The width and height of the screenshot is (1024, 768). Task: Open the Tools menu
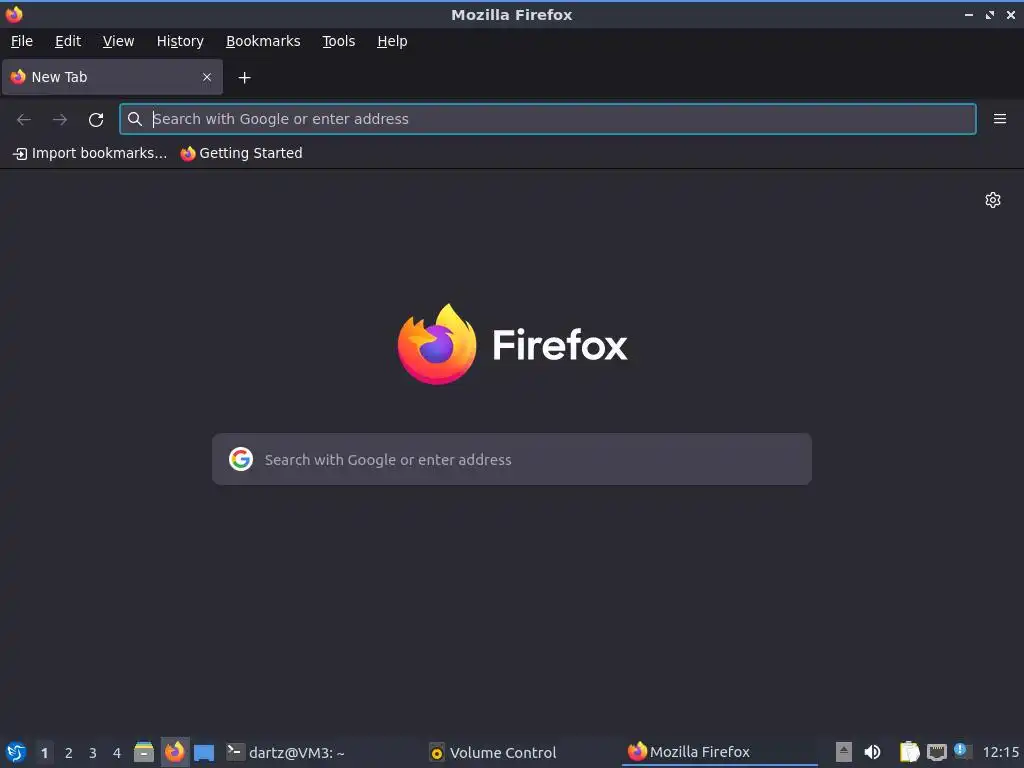[338, 41]
